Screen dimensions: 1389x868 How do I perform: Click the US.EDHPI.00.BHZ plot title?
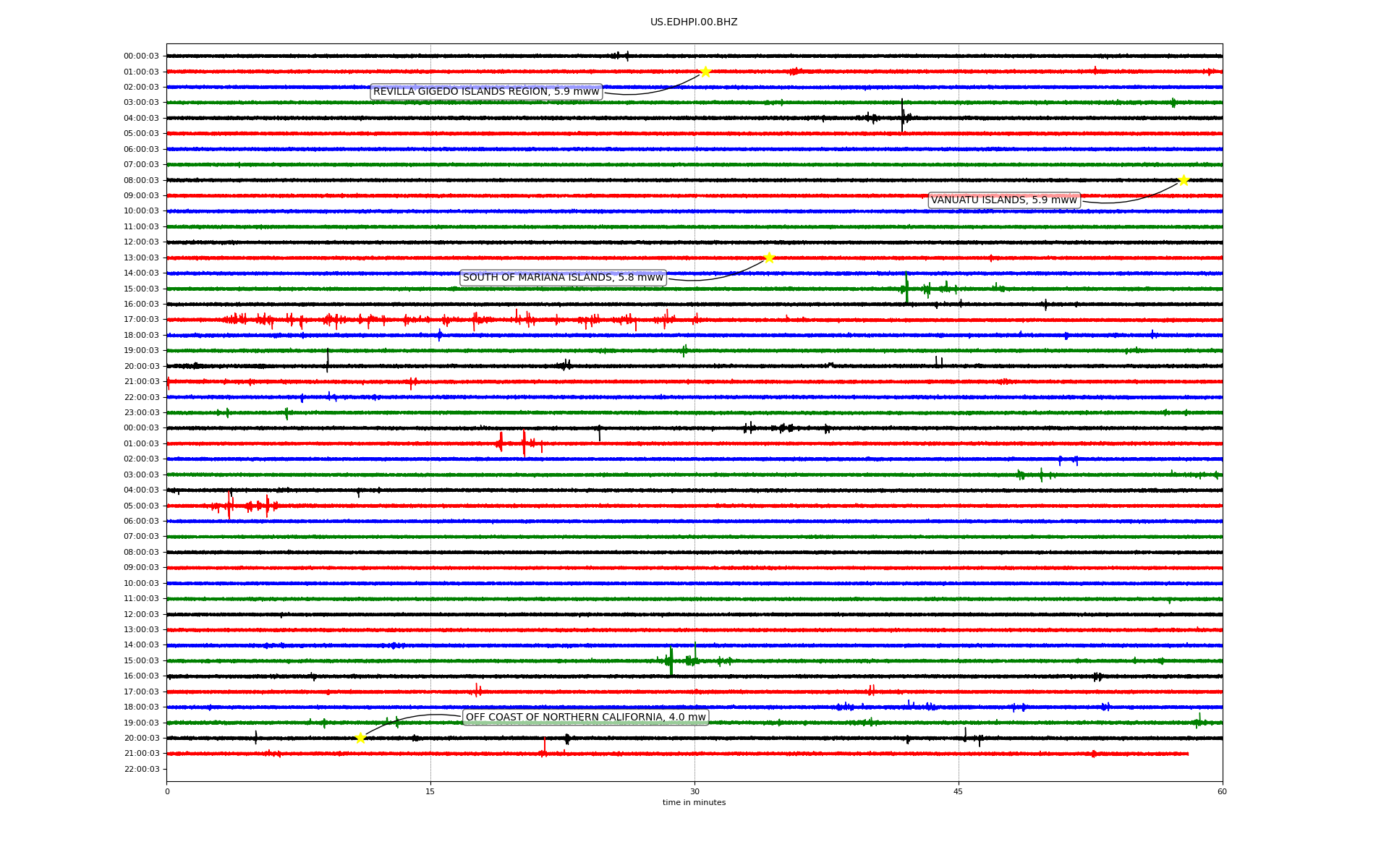(x=694, y=22)
